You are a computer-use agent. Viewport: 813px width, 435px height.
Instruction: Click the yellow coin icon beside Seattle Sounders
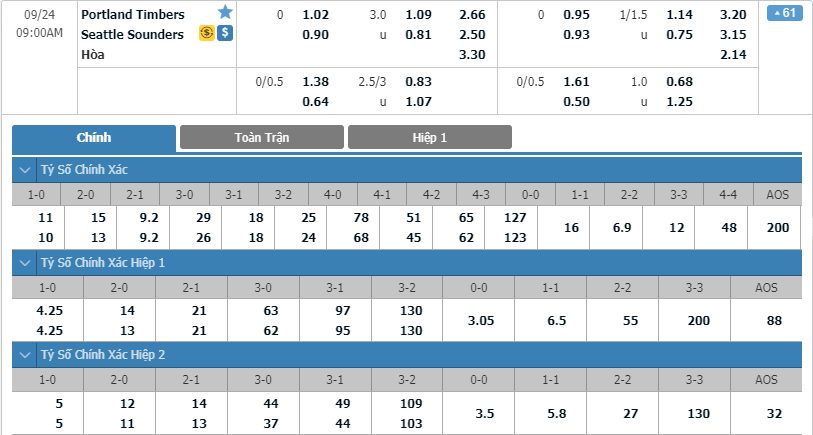206,34
